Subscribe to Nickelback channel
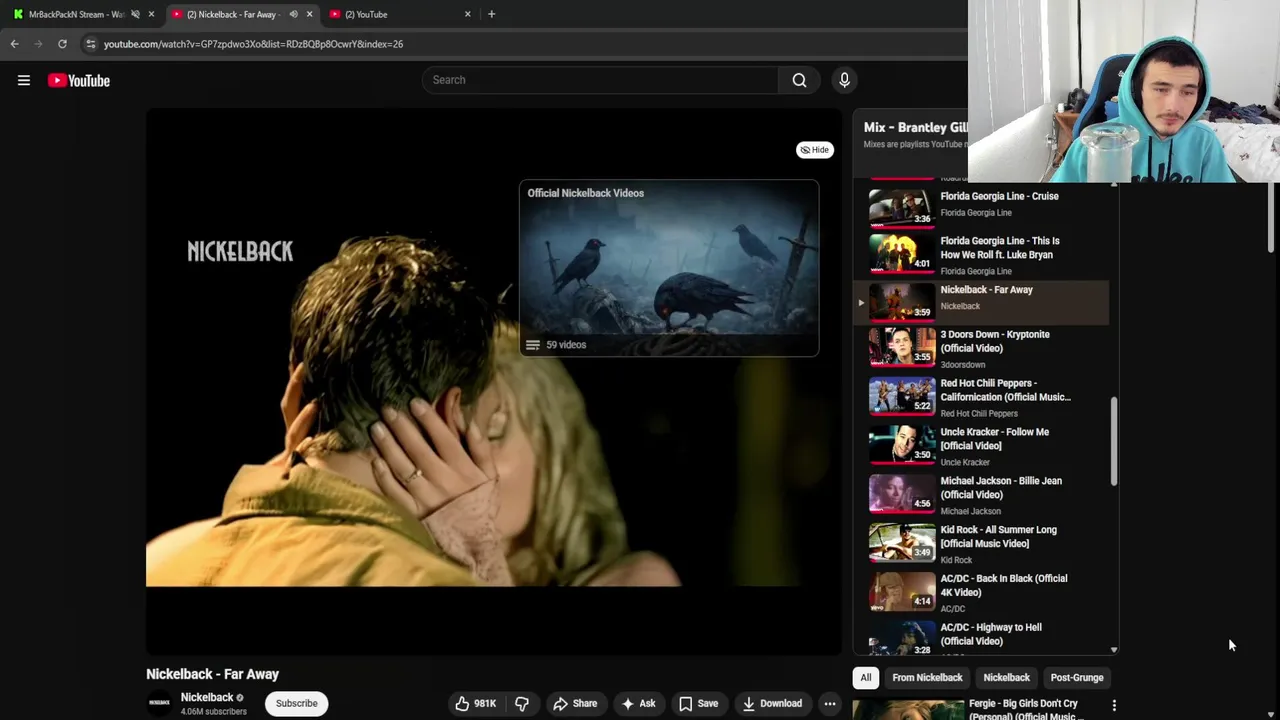The height and width of the screenshot is (720, 1280). (296, 704)
